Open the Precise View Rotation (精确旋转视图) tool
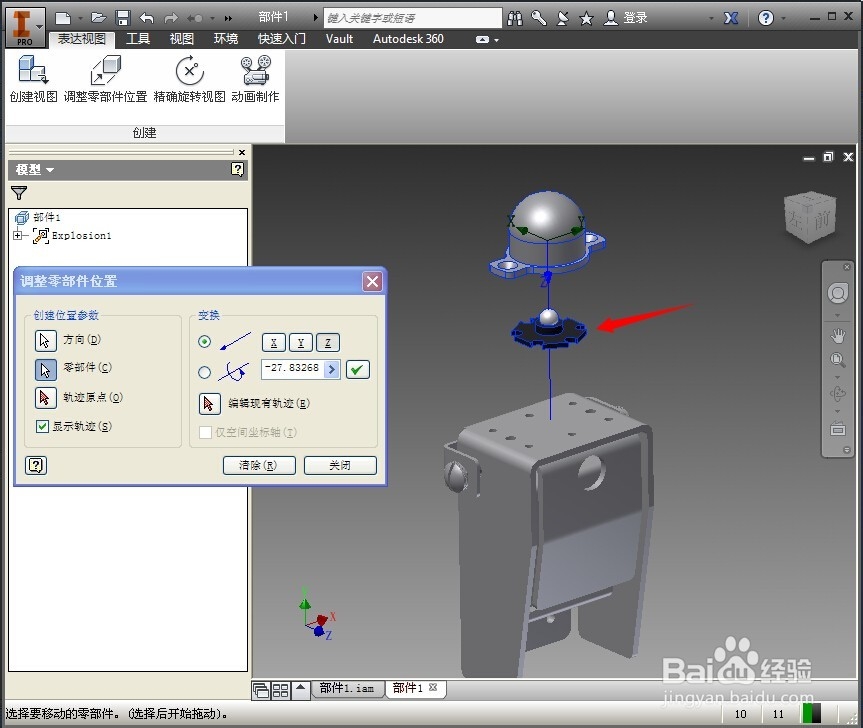Viewport: 863px width, 728px height. pos(189,79)
